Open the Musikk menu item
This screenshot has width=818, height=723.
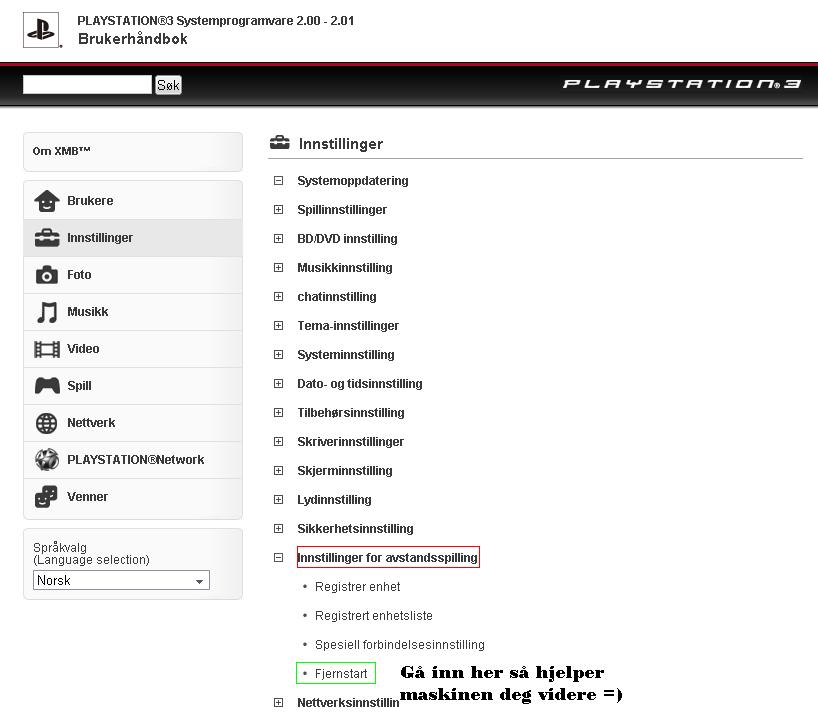(133, 312)
